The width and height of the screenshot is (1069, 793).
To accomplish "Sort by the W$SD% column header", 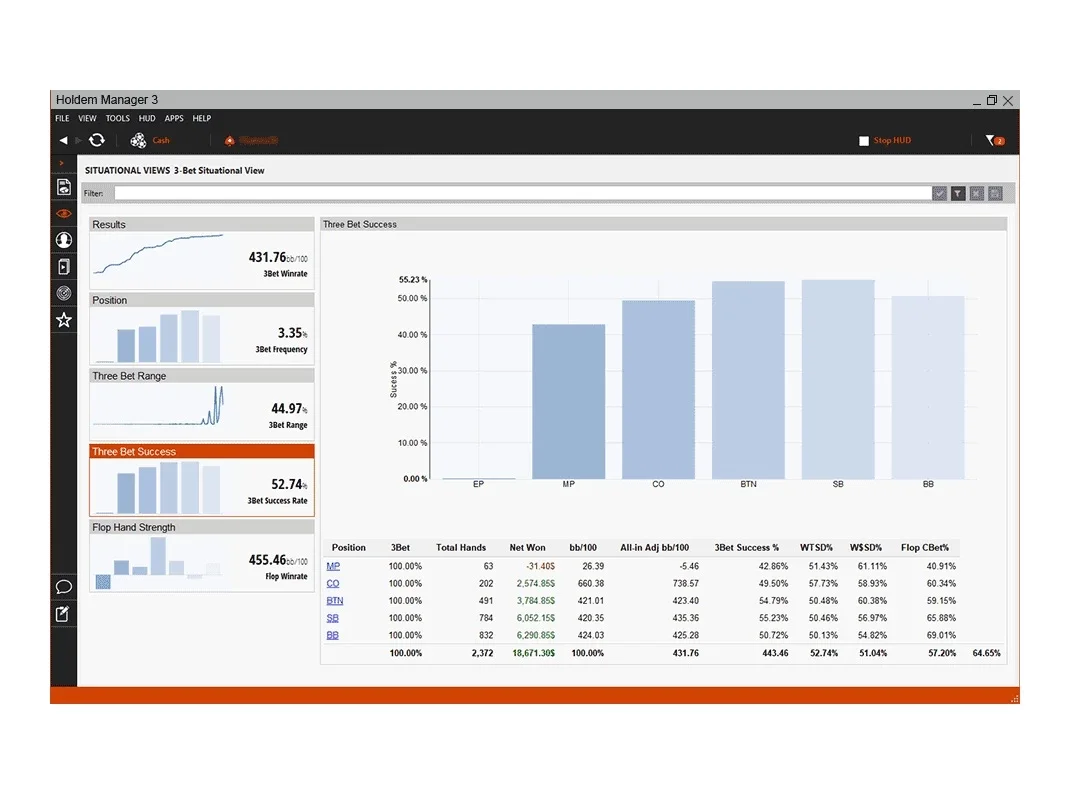I will pyautogui.click(x=866, y=548).
